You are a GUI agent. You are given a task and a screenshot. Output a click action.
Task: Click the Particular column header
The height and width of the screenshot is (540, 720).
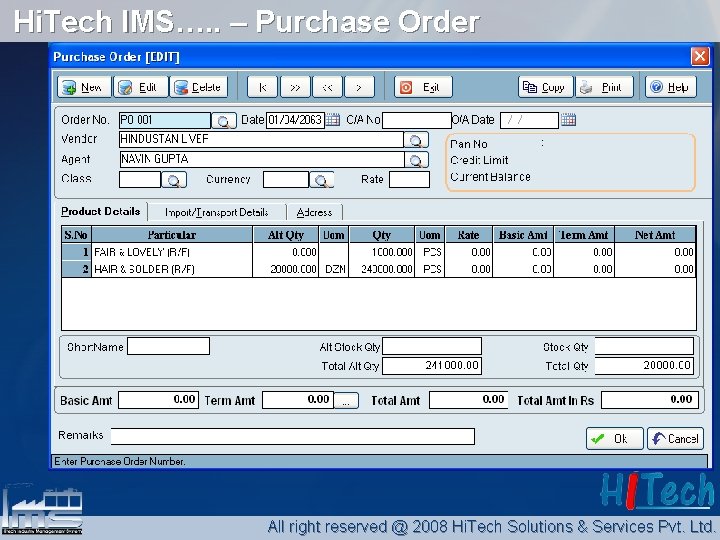pos(172,235)
